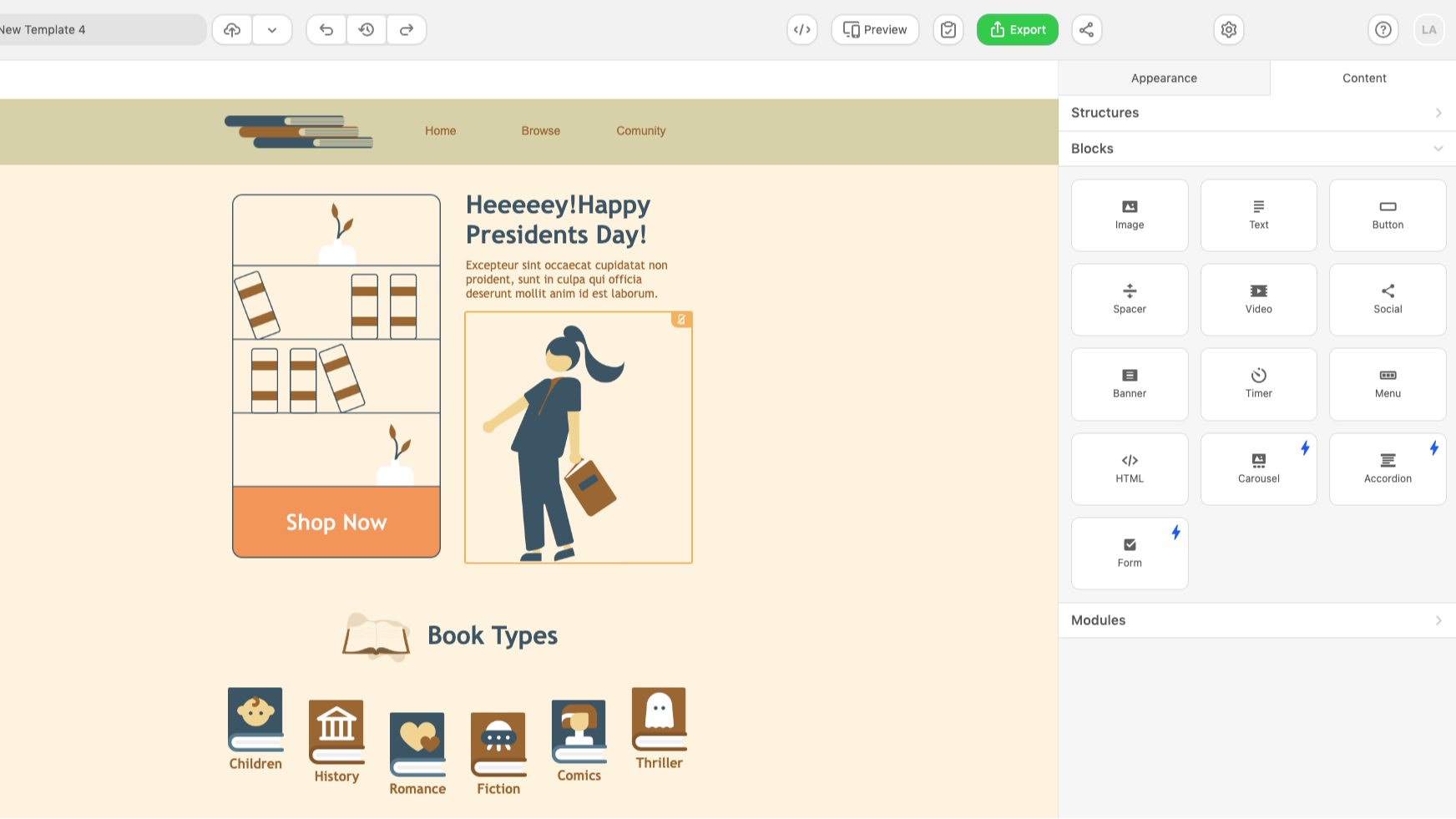This screenshot has width=1456, height=819.
Task: Open the settings gear icon
Action: [x=1228, y=30]
